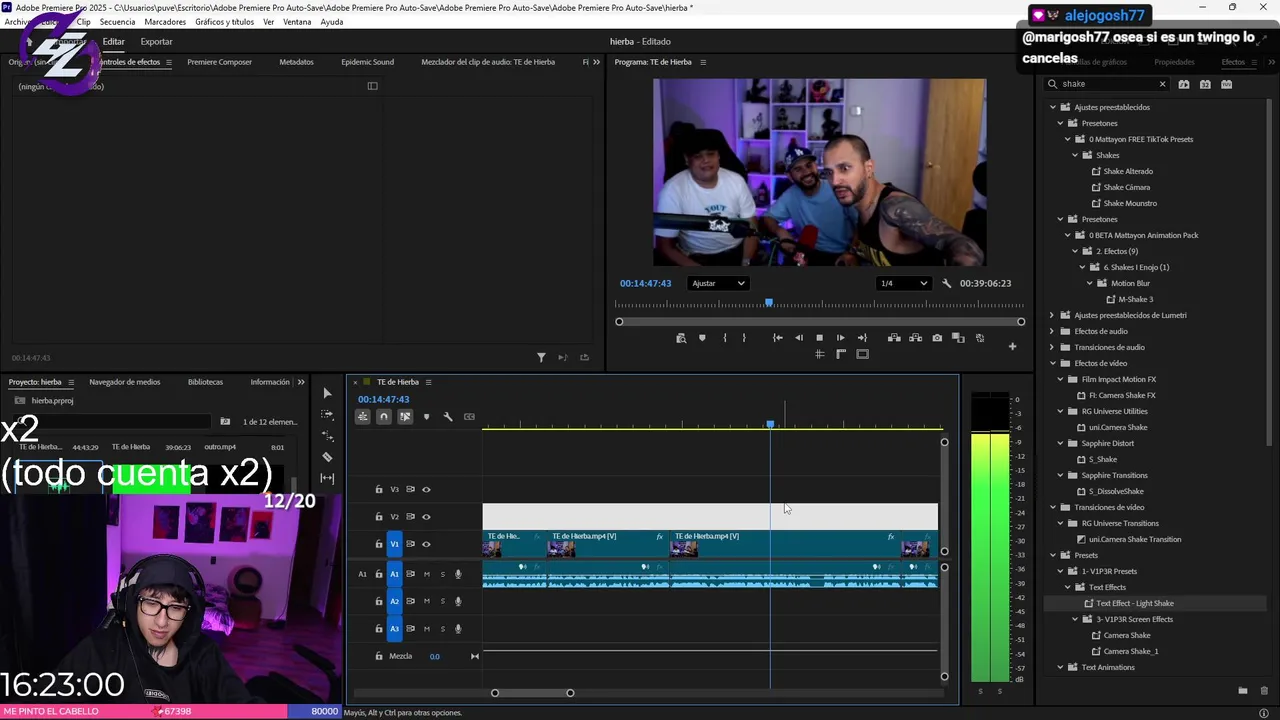
Task: Click the Lift button in Program monitor
Action: pos(894,338)
